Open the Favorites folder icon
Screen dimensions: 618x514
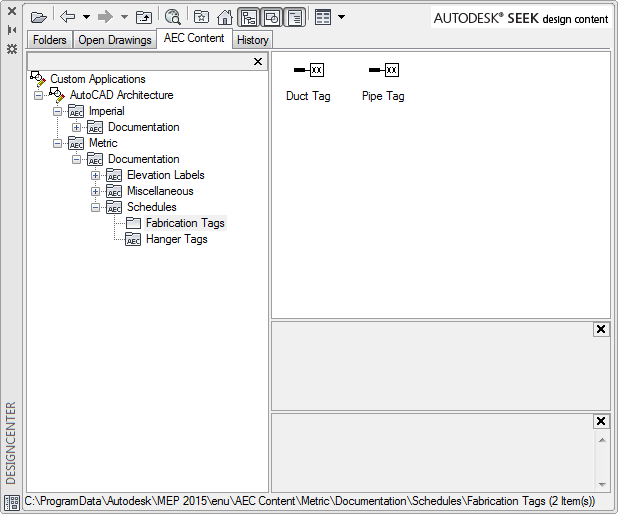click(x=201, y=17)
